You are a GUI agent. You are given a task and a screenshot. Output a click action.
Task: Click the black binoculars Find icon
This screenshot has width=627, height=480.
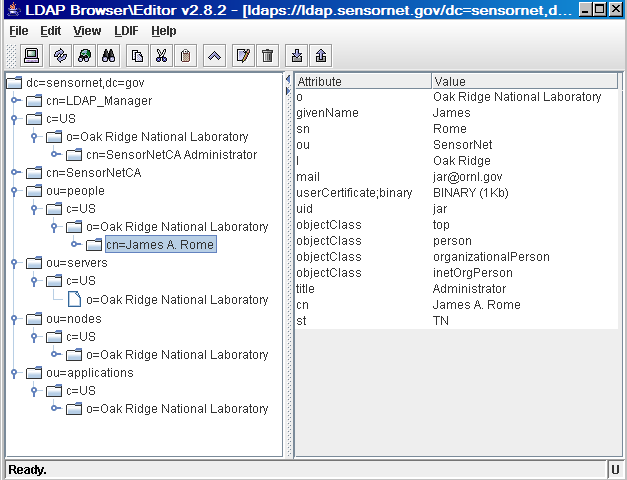110,56
